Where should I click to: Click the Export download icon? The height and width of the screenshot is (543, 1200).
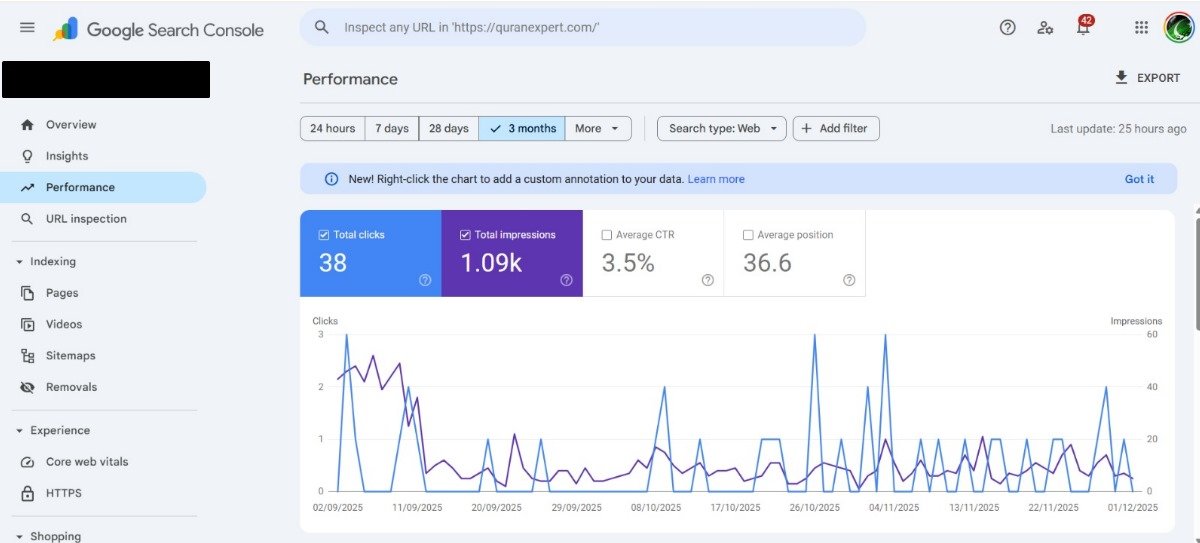[1121, 78]
